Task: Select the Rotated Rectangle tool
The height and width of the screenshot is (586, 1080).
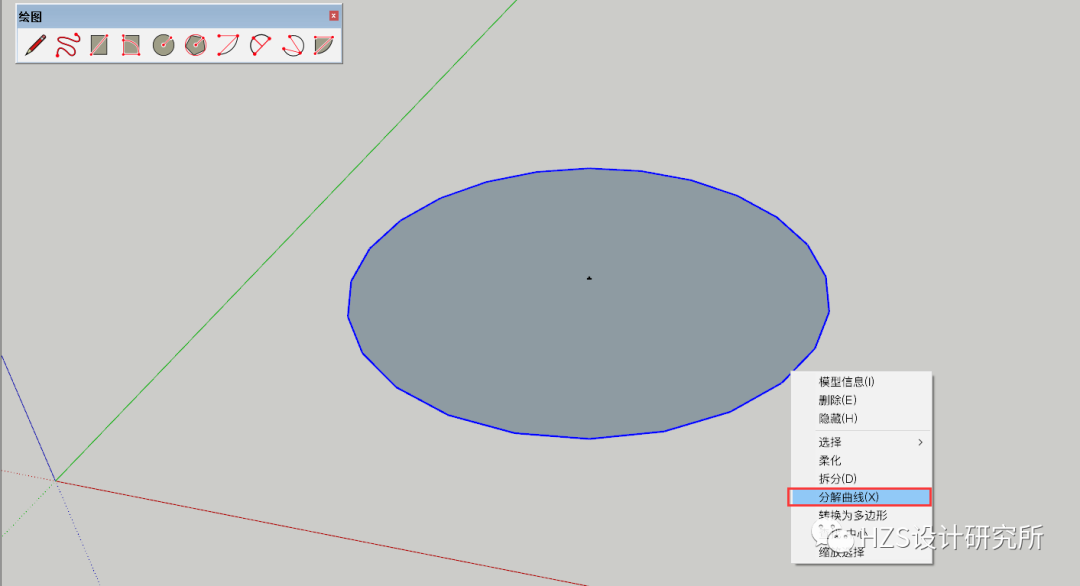Action: click(131, 44)
